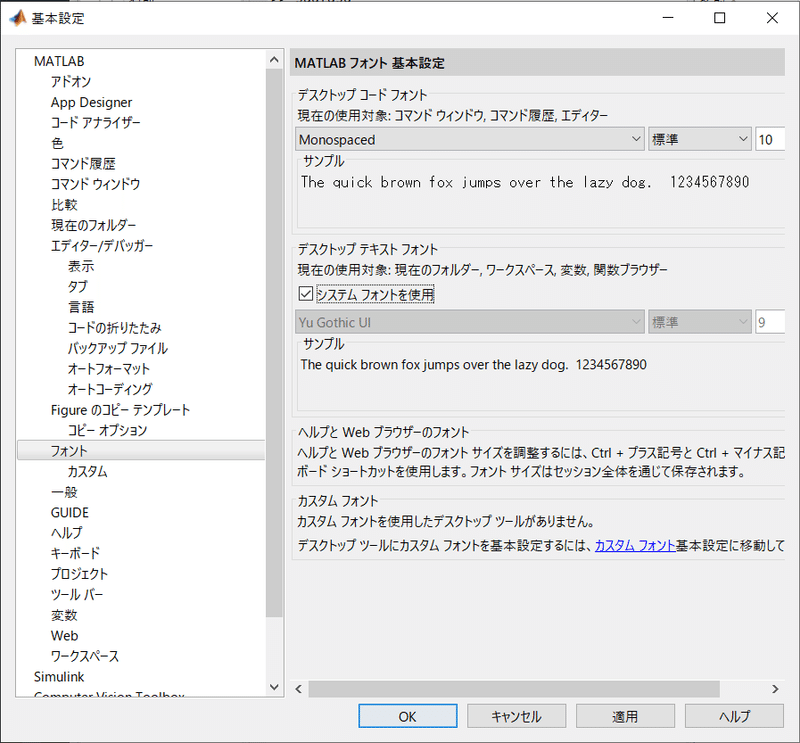Select Simulink in the tree

[59, 677]
